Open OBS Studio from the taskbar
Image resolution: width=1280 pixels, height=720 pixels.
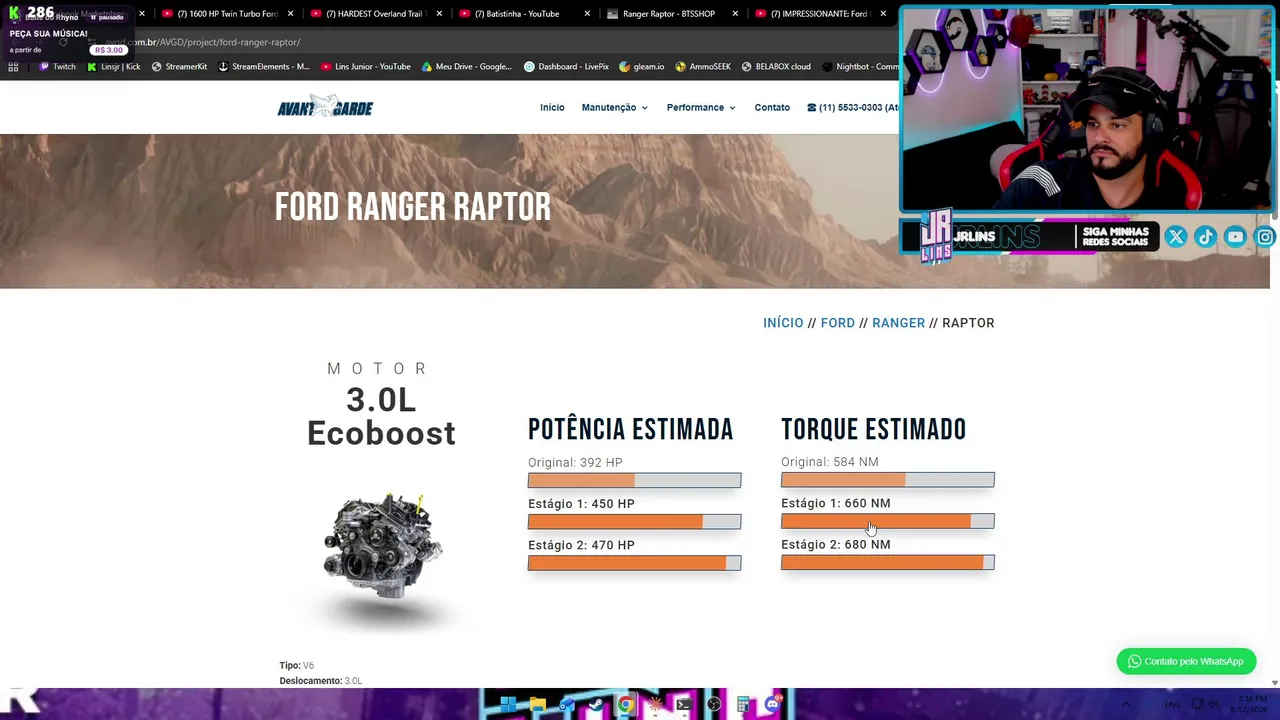click(x=713, y=704)
